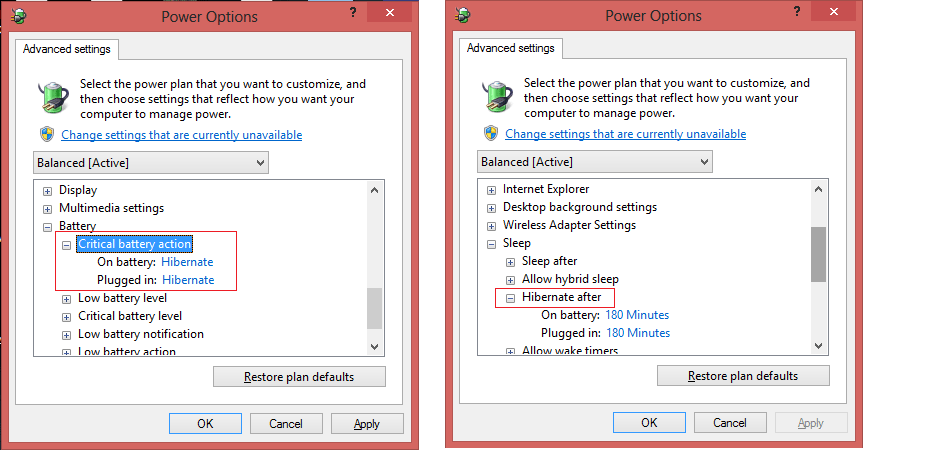Click 'Change settings that are currently unavailable' in right window
Screen dimensions: 931x452
[x=625, y=134]
